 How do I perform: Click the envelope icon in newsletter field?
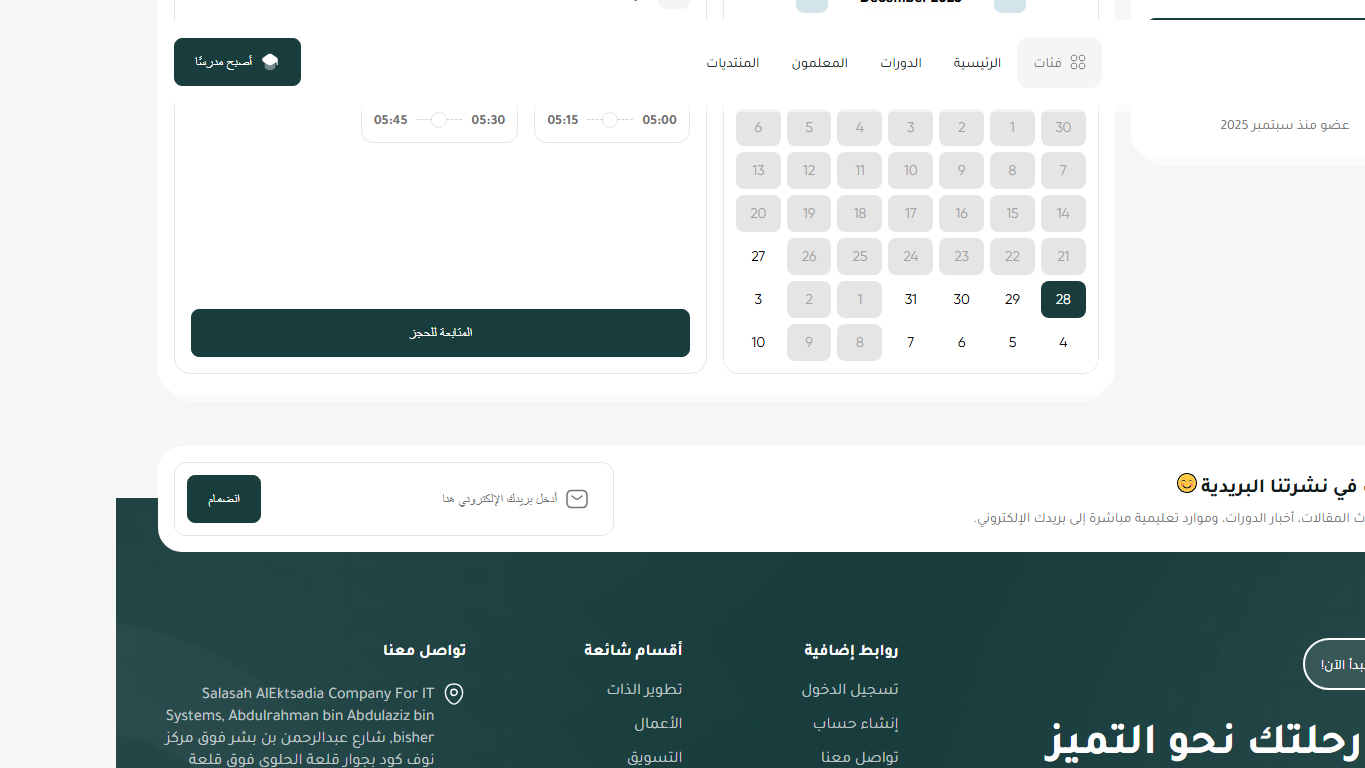[x=577, y=499]
